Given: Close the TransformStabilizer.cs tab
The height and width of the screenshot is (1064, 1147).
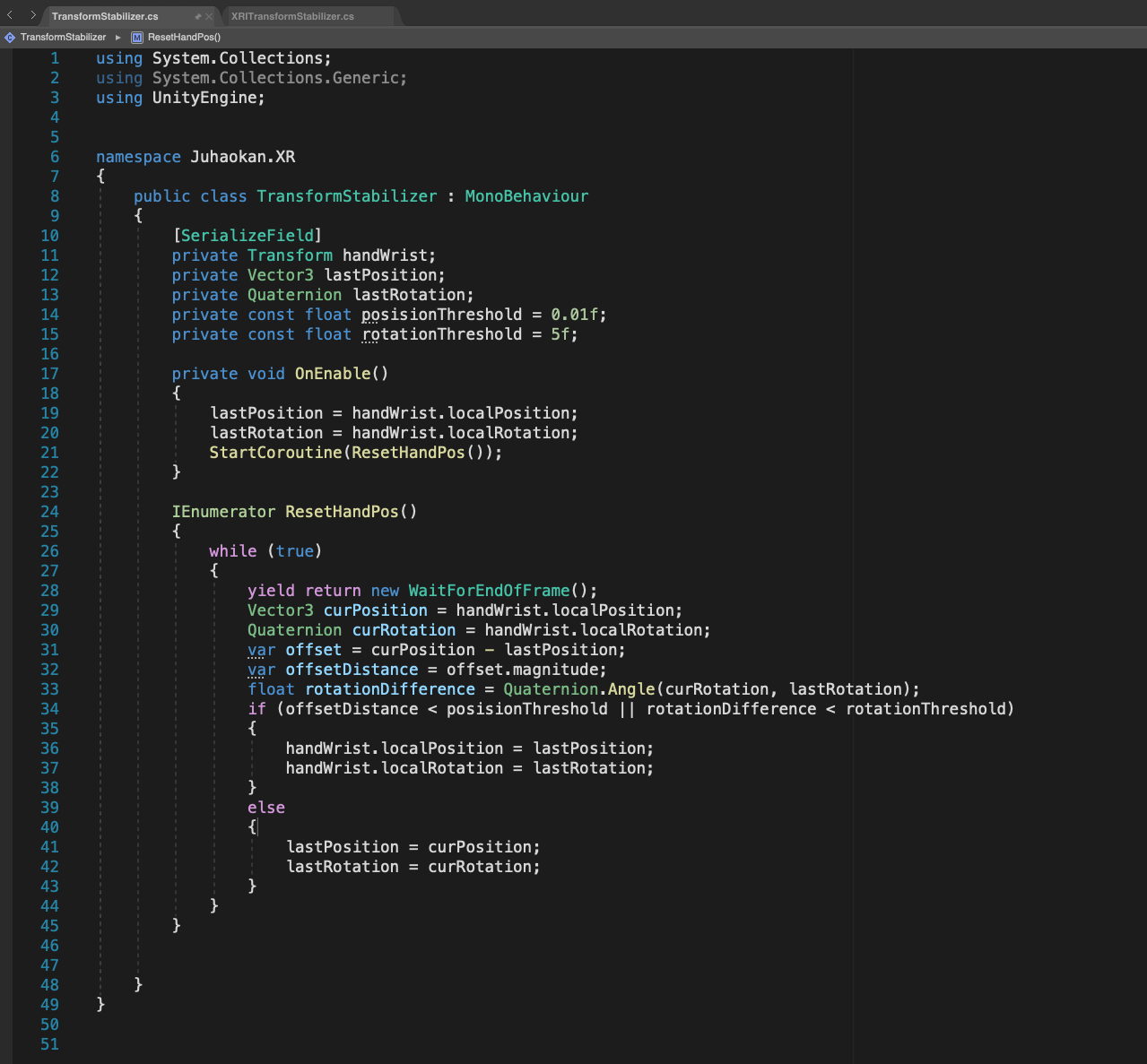Looking at the screenshot, I should pos(209,16).
